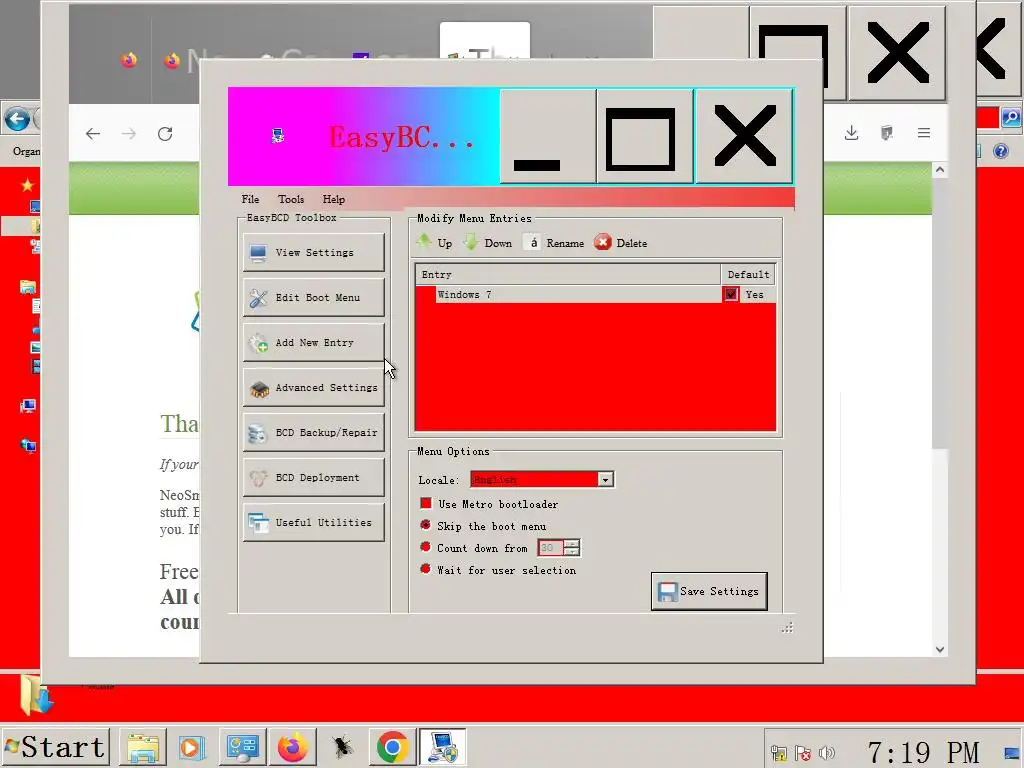Viewport: 1024px width, 768px height.
Task: Click the Firefox extension icon beside downloads
Action: (x=886, y=133)
